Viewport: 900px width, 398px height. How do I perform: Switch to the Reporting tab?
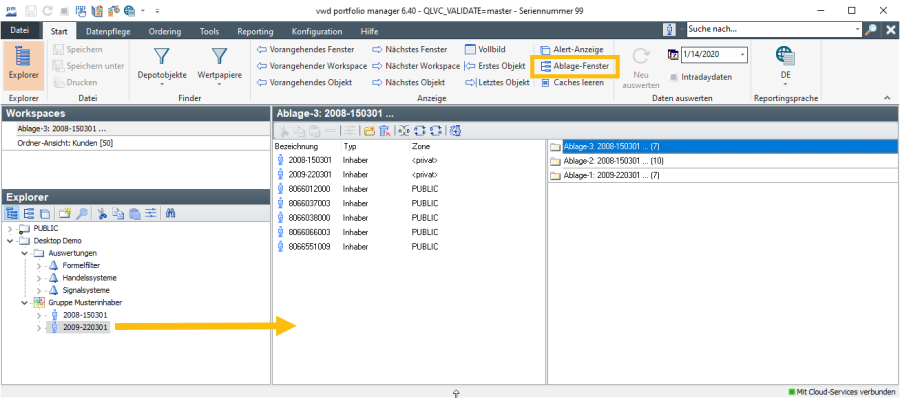(255, 32)
